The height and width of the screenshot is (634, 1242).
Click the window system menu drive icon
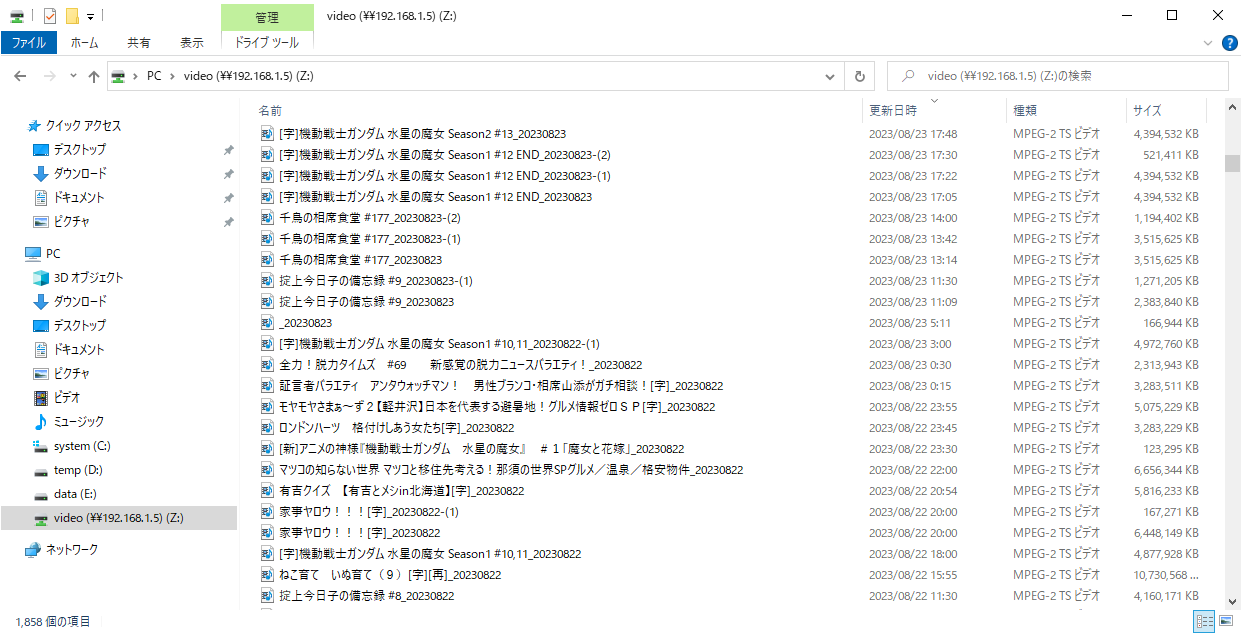point(17,16)
